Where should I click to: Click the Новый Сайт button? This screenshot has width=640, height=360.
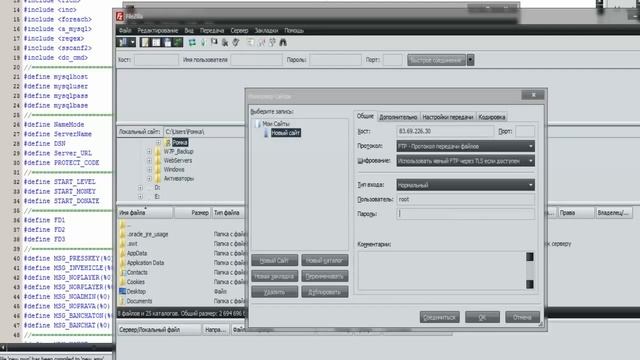coord(274,260)
